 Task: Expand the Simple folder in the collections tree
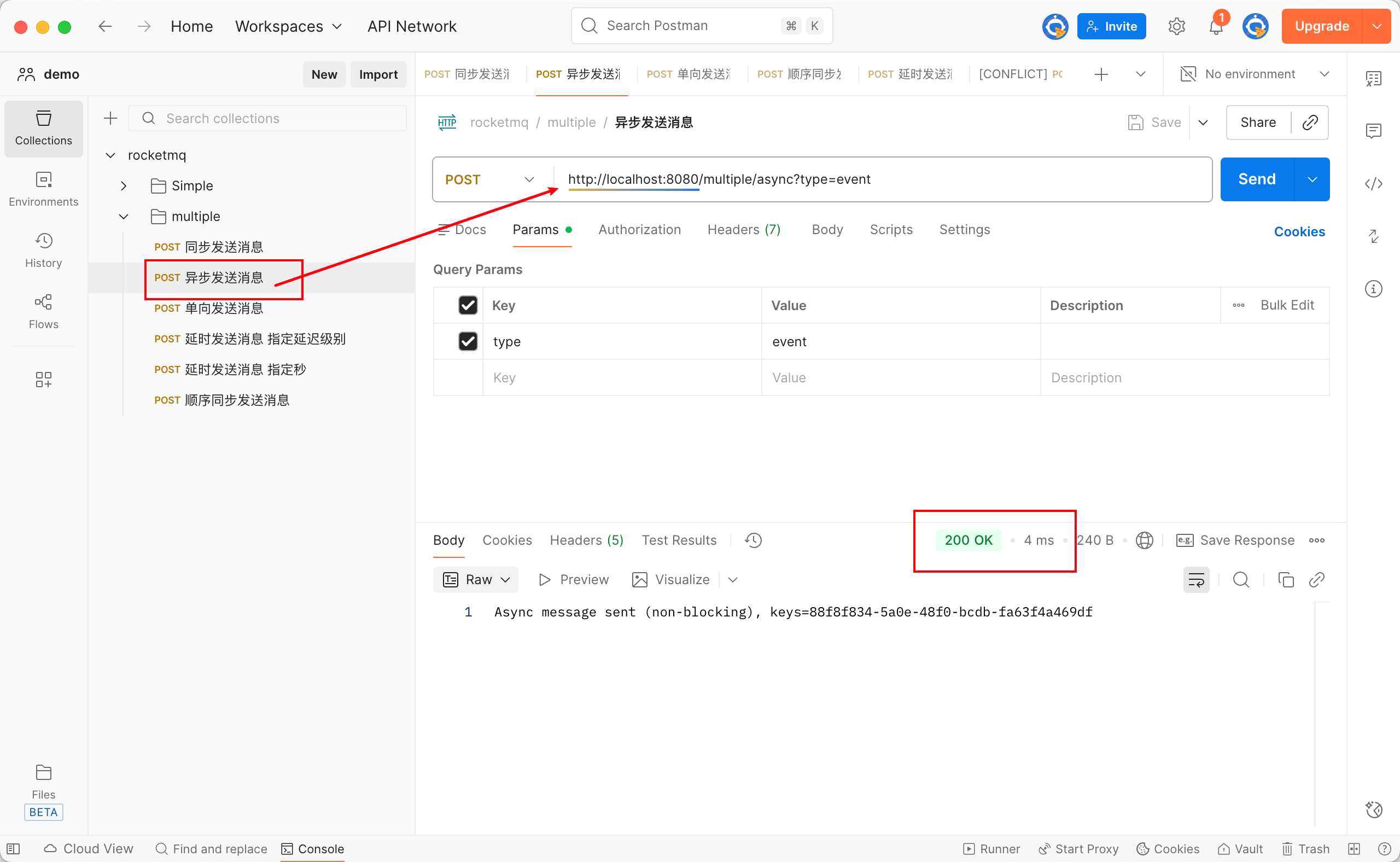point(123,186)
